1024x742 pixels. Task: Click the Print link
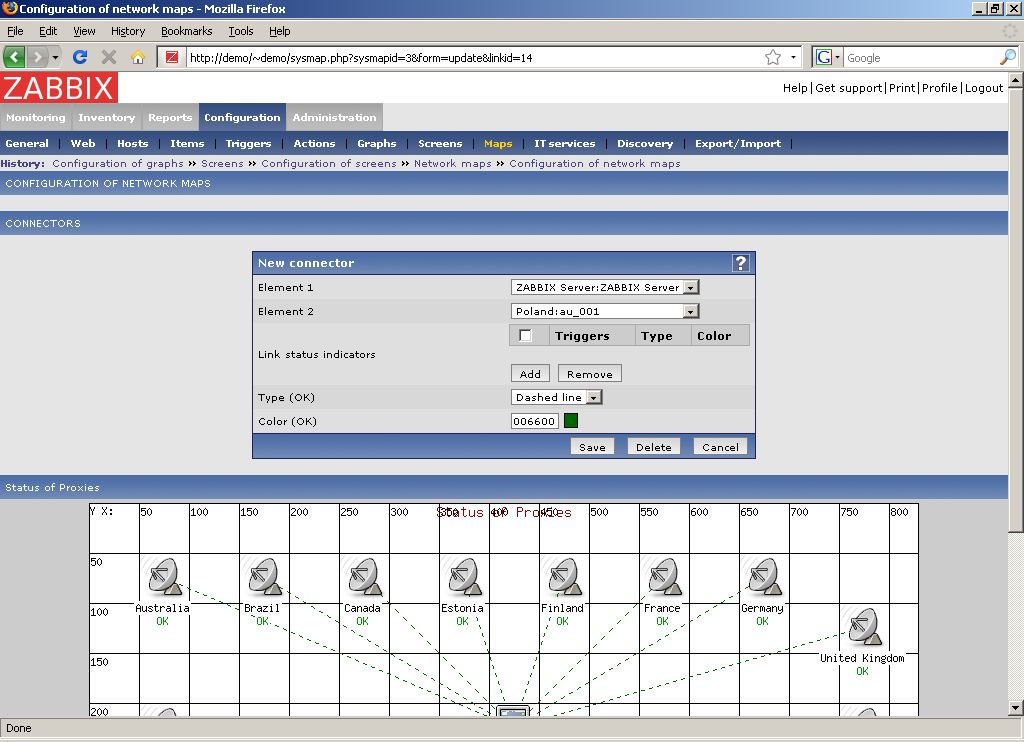click(x=902, y=88)
